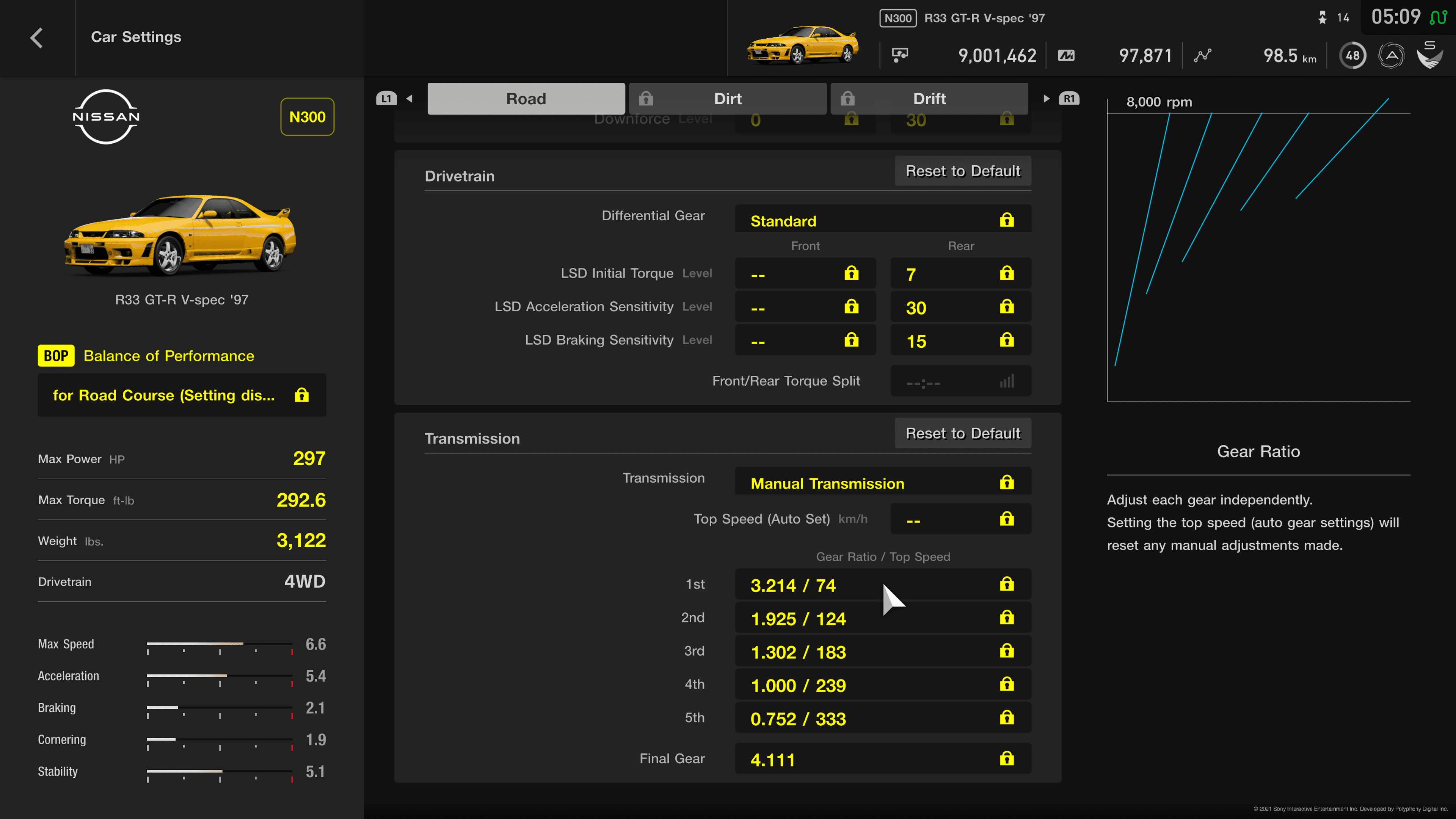Click the lock icon on Top Speed Auto Set
The width and height of the screenshot is (1456, 819).
tap(1007, 519)
